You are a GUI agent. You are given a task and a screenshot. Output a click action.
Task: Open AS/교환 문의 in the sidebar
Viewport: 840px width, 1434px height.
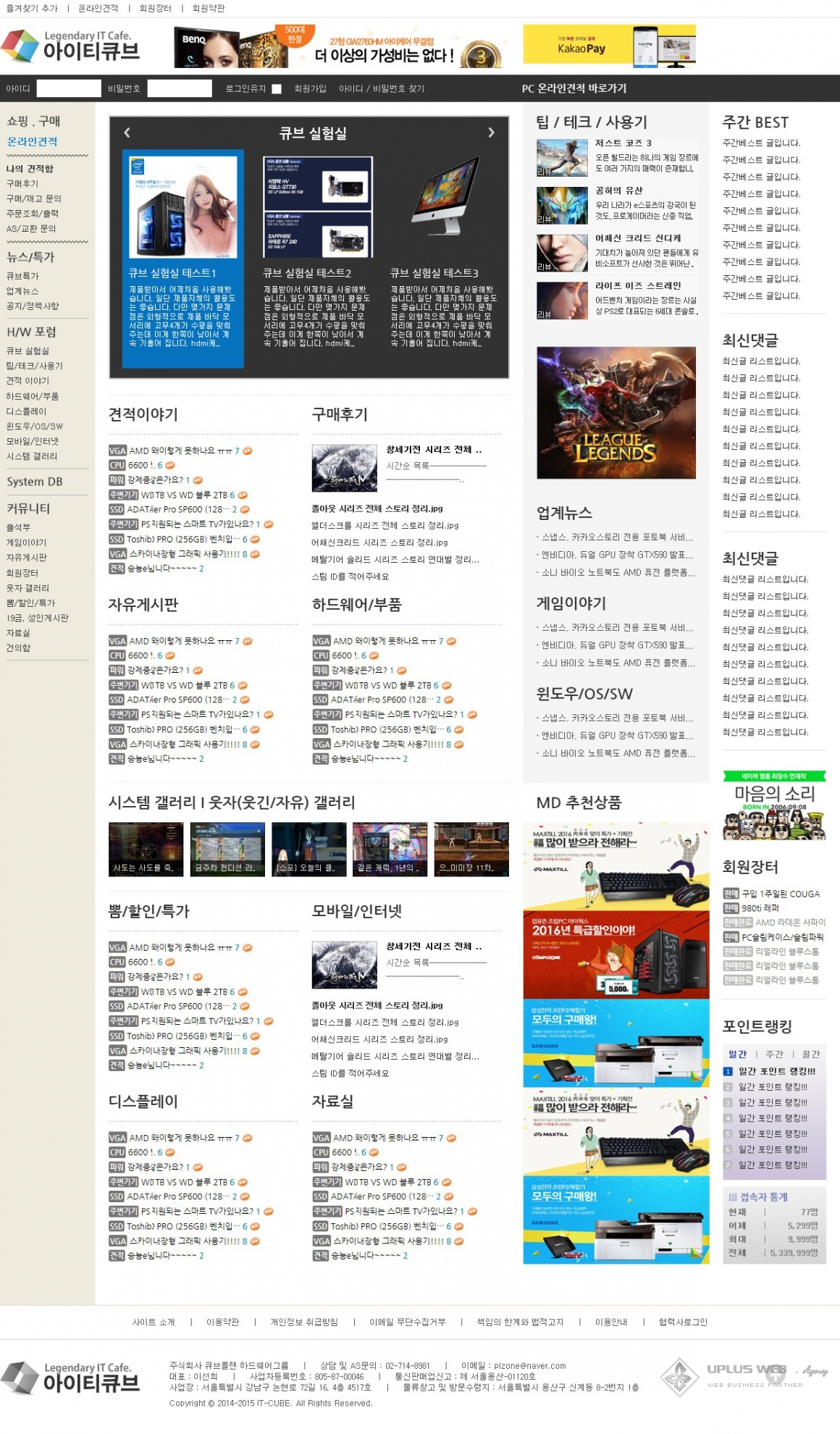pyautogui.click(x=30, y=228)
